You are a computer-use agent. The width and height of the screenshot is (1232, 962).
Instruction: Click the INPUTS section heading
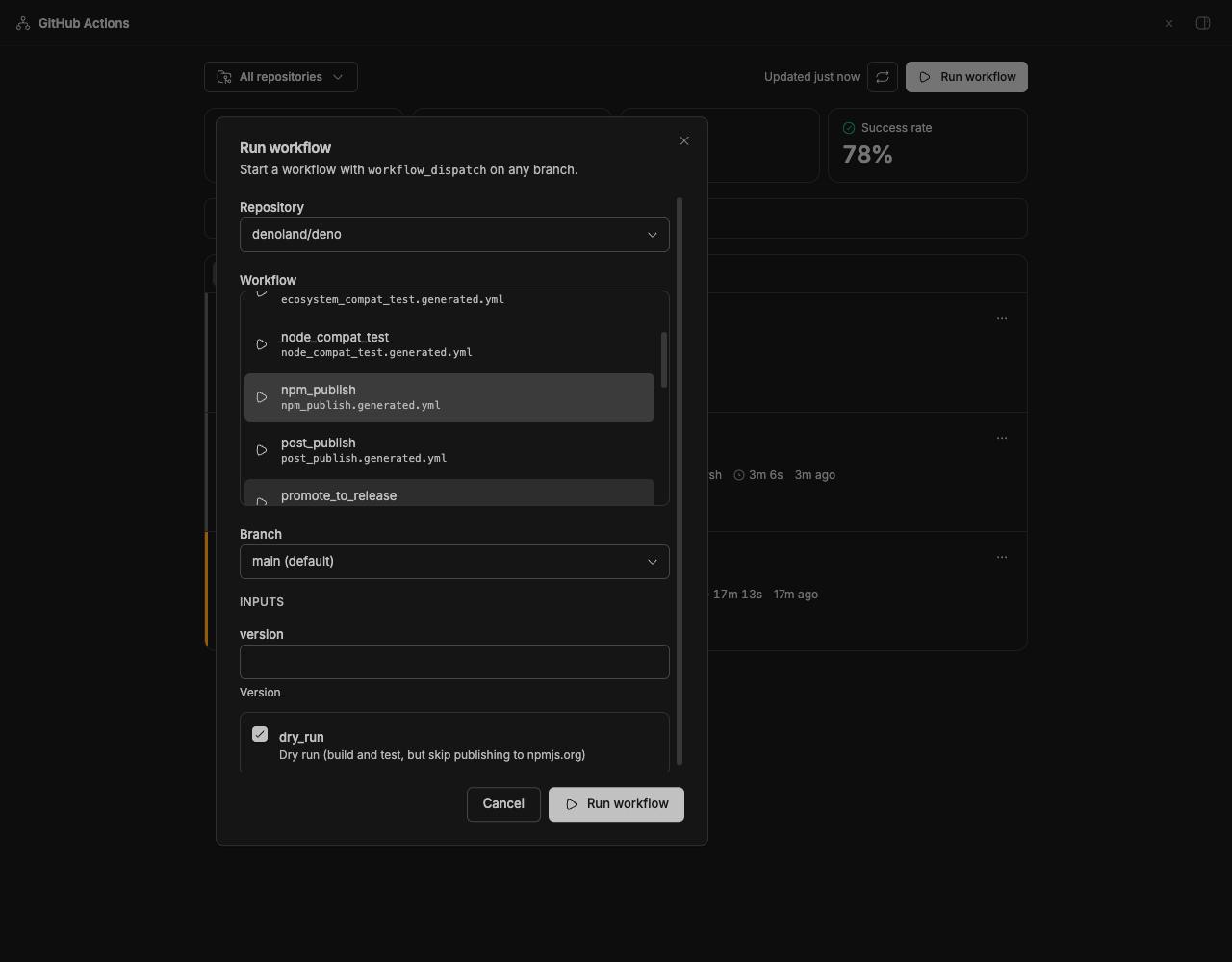[x=262, y=602]
